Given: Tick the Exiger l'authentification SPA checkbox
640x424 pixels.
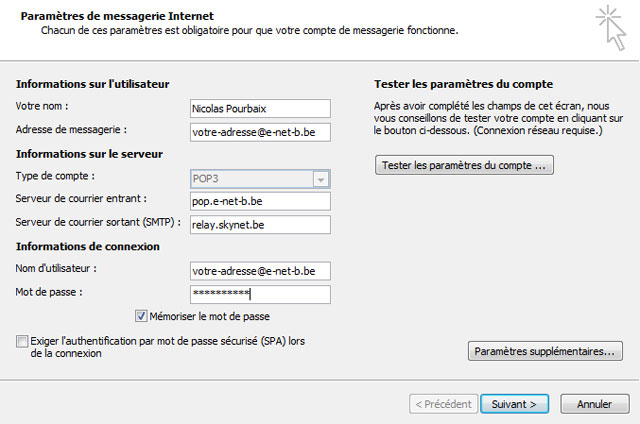Looking at the screenshot, I should tap(23, 342).
